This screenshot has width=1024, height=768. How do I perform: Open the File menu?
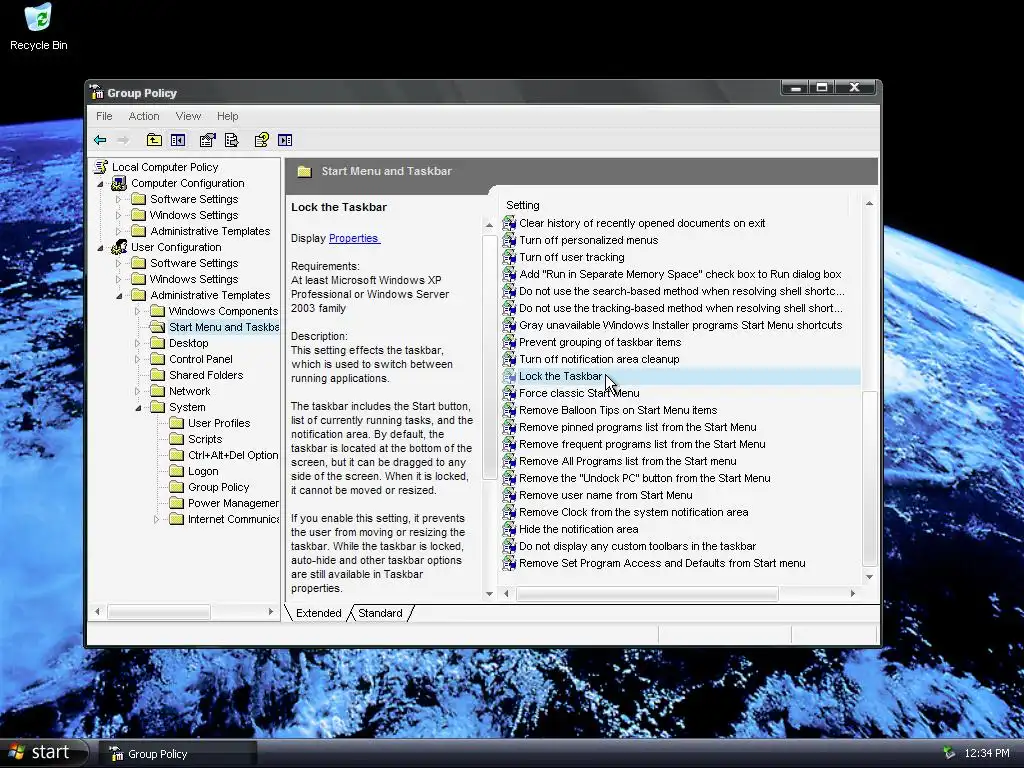pyautogui.click(x=104, y=116)
